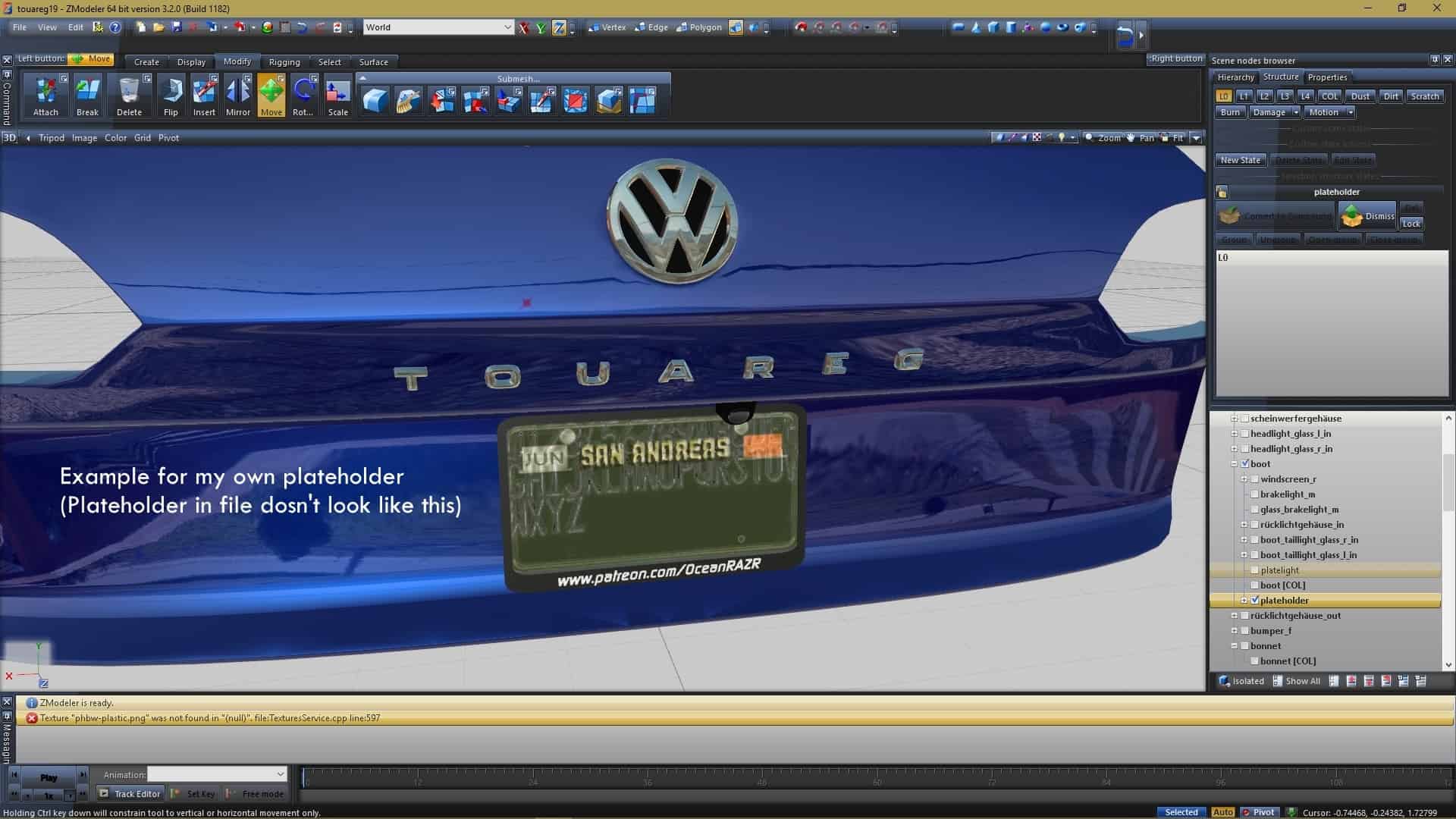
Task: Switch to the Rigging tab
Action: point(284,62)
